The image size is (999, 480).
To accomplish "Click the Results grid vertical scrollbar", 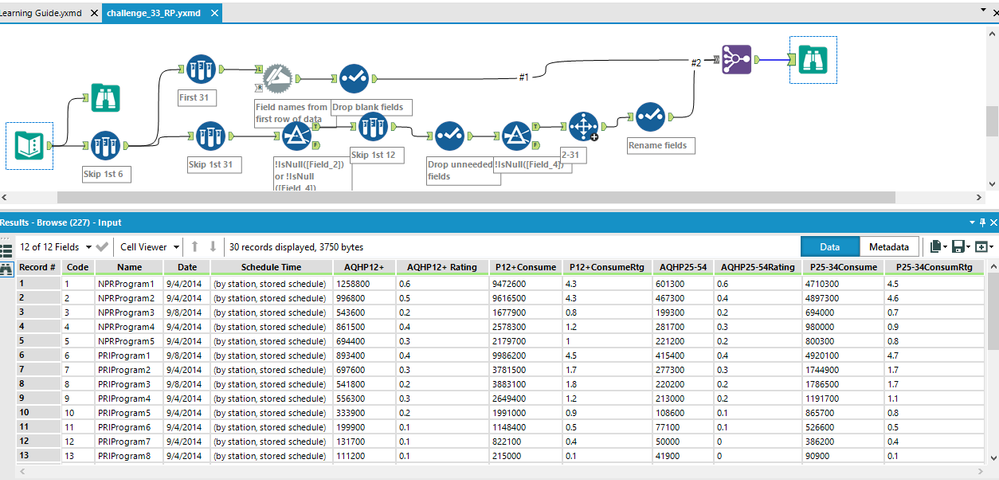I will (x=992, y=312).
